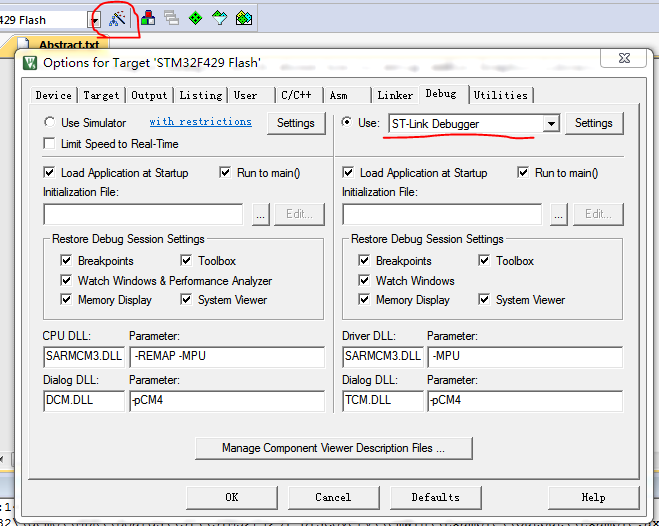This screenshot has width=659, height=526.
Task: Select the Use Simulator radio button
Action: click(x=50, y=122)
